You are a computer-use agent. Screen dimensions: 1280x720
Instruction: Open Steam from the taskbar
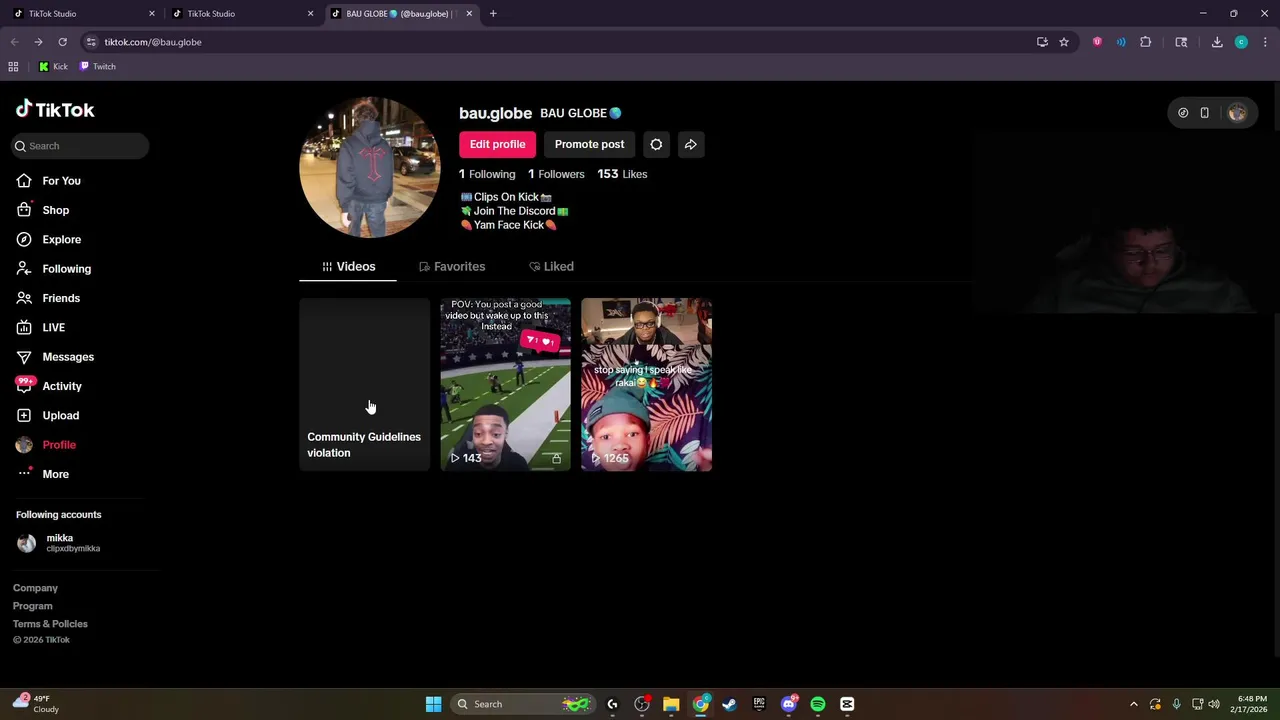pos(730,704)
